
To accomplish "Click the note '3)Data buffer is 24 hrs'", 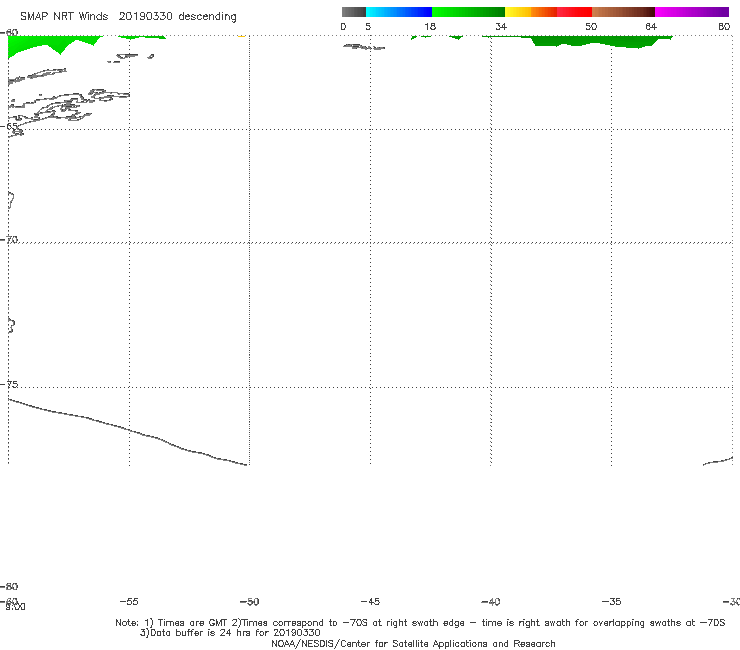I will pos(230,633).
